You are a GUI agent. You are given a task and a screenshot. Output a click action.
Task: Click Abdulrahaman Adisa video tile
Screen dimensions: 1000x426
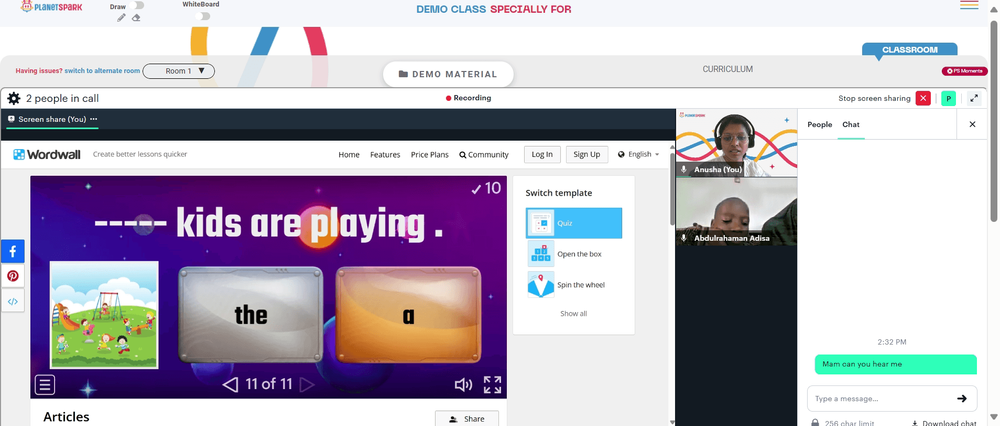[x=737, y=211]
